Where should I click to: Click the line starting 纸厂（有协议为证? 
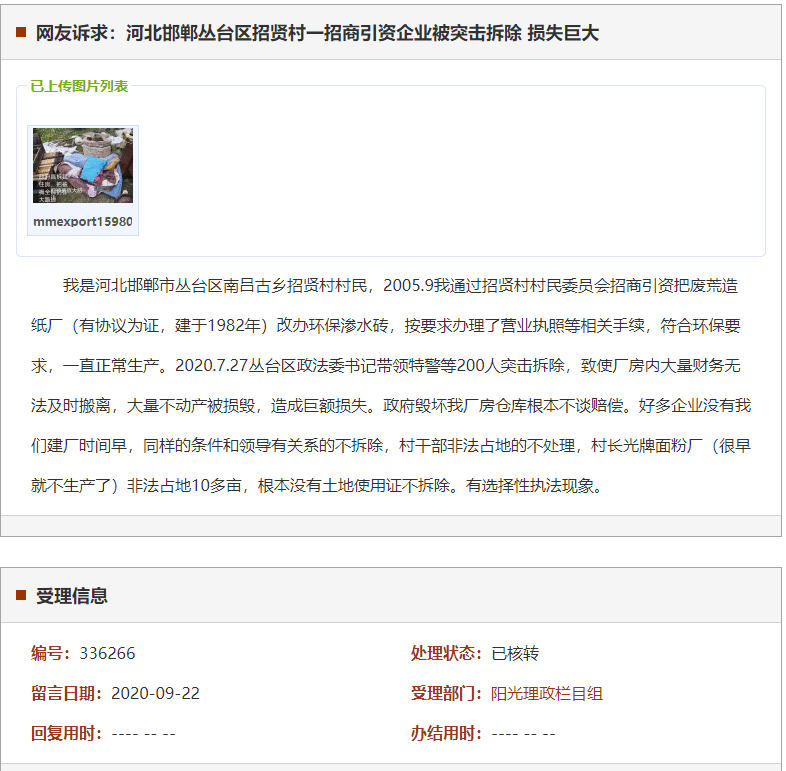pos(385,326)
